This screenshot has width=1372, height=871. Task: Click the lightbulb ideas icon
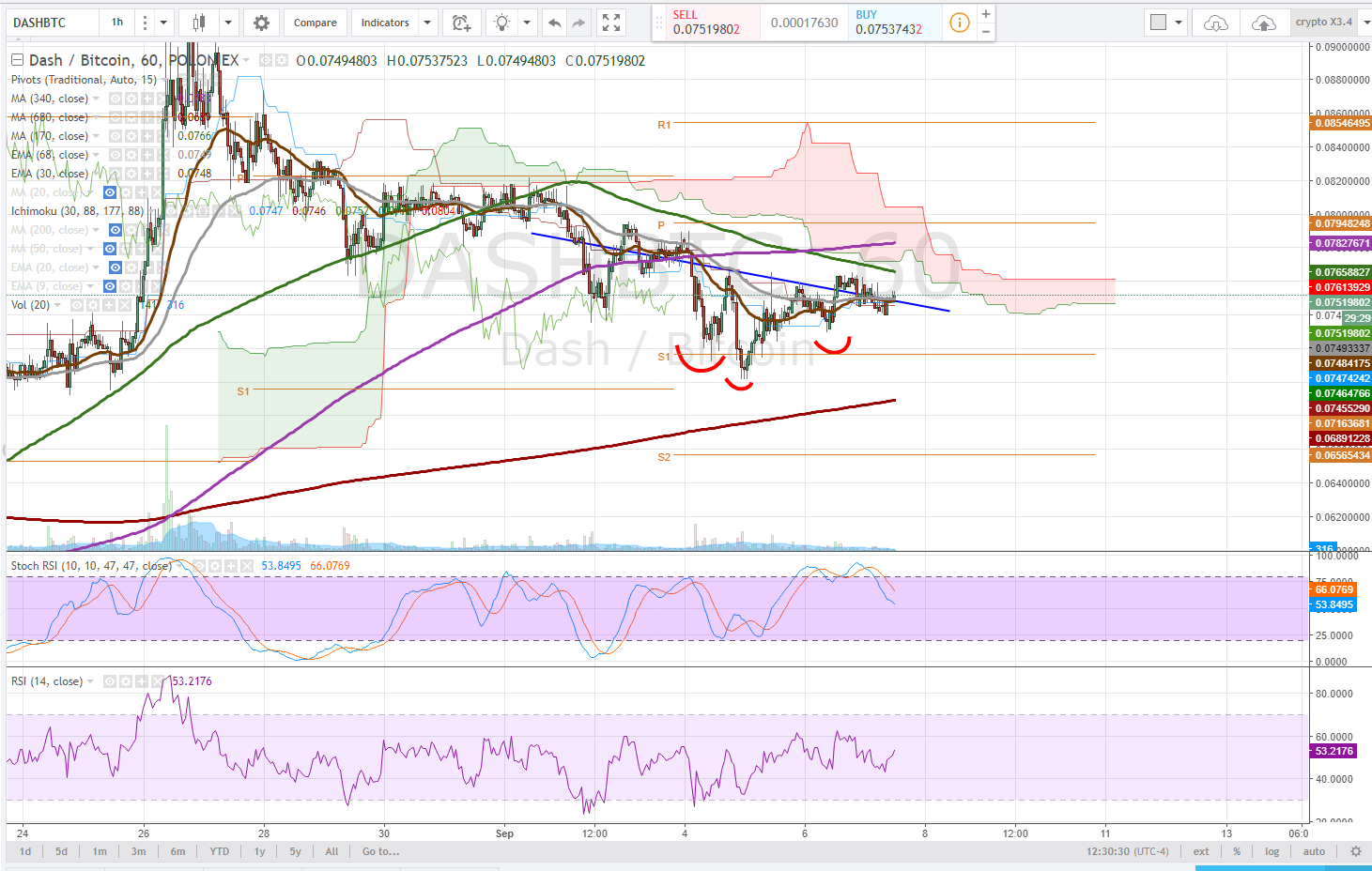pyautogui.click(x=502, y=23)
